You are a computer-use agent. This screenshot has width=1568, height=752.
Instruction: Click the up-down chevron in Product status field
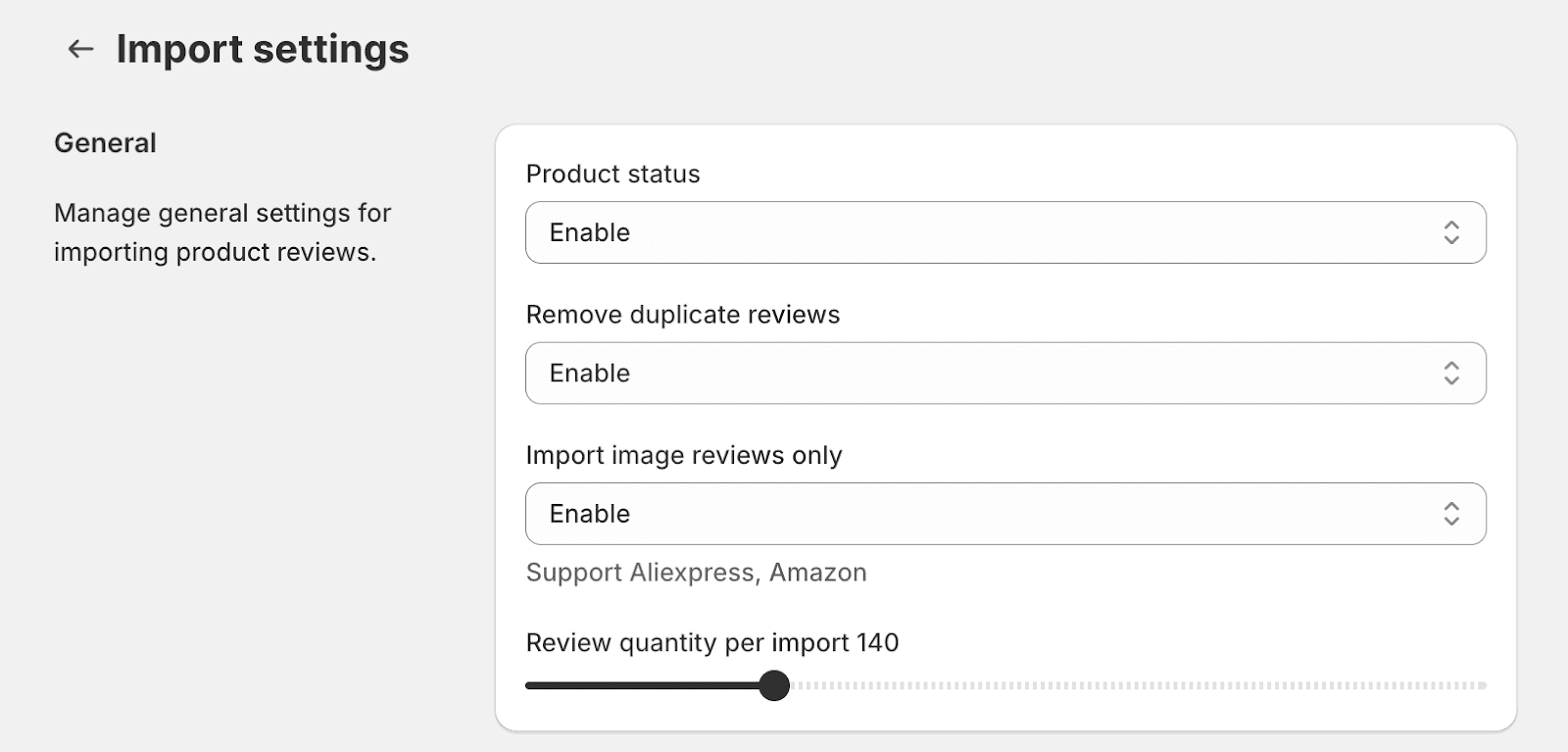[1451, 232]
